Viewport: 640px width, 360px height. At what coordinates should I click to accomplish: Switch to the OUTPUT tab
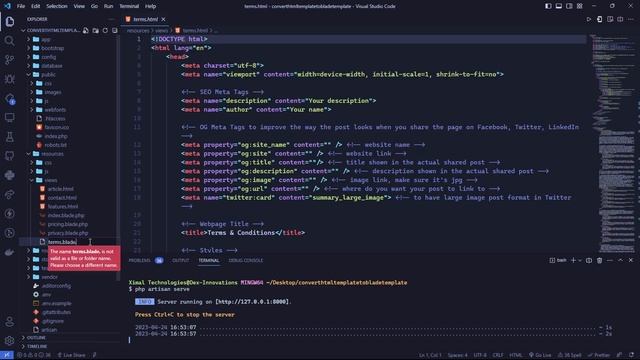[x=180, y=260]
